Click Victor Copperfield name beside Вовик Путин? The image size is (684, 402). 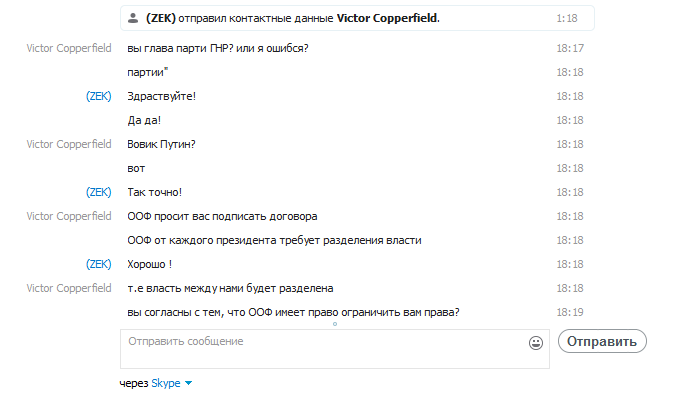69,144
